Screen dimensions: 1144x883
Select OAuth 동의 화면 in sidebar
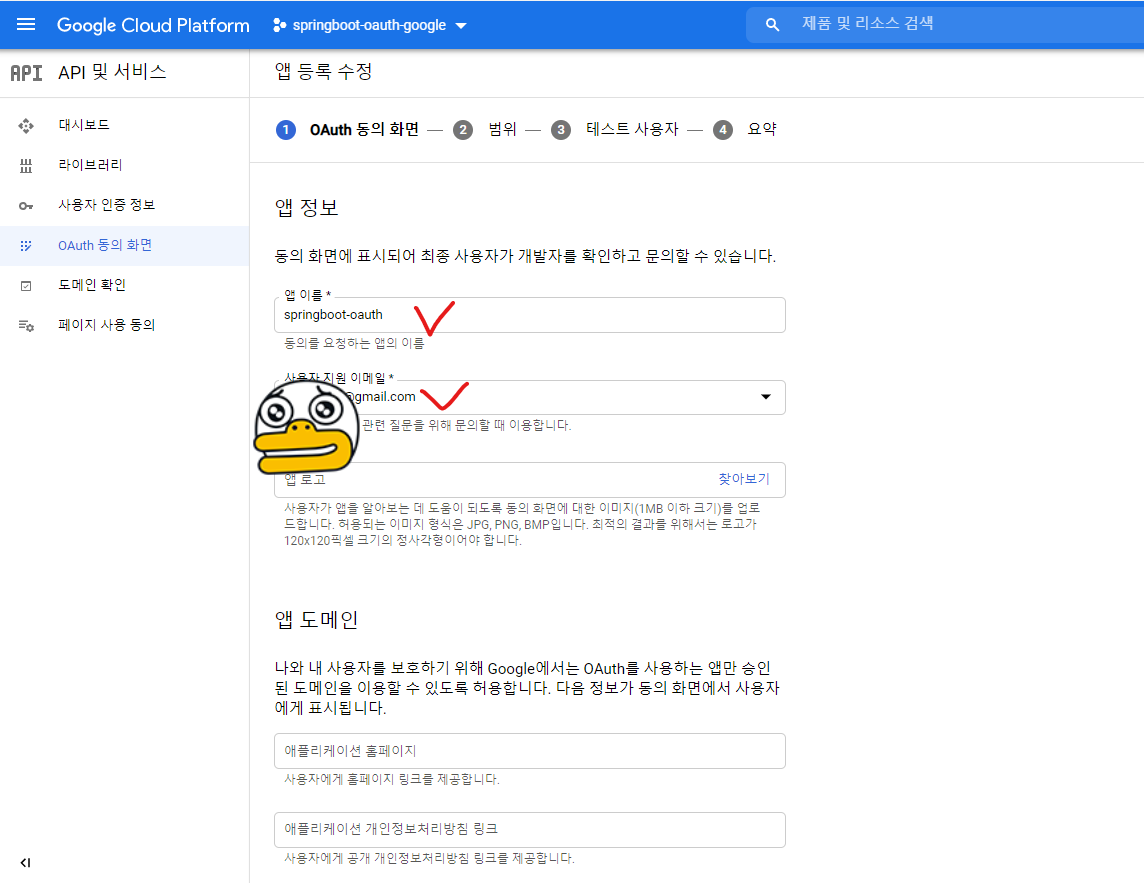point(125,246)
